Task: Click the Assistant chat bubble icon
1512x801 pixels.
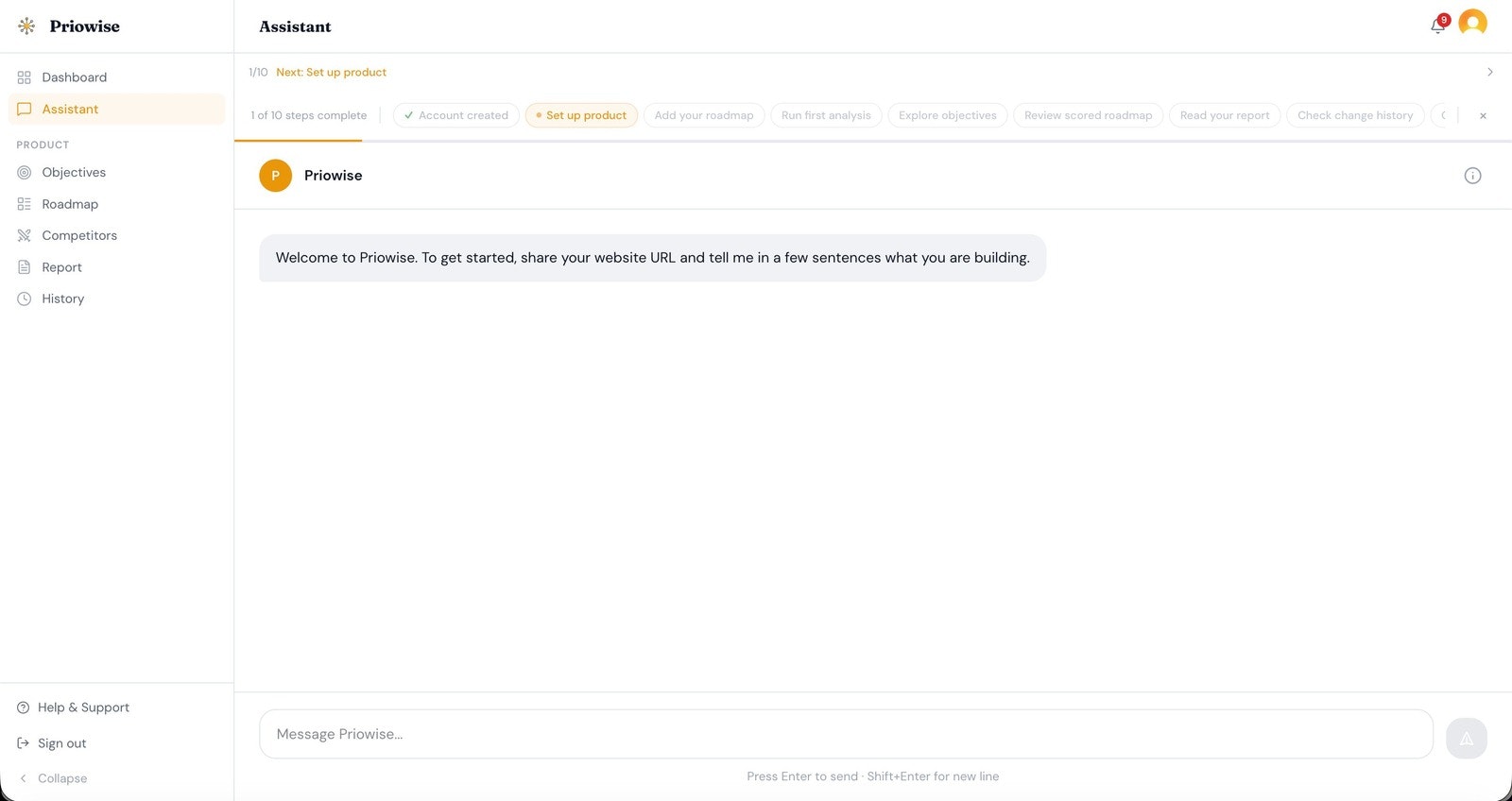Action: click(x=25, y=110)
